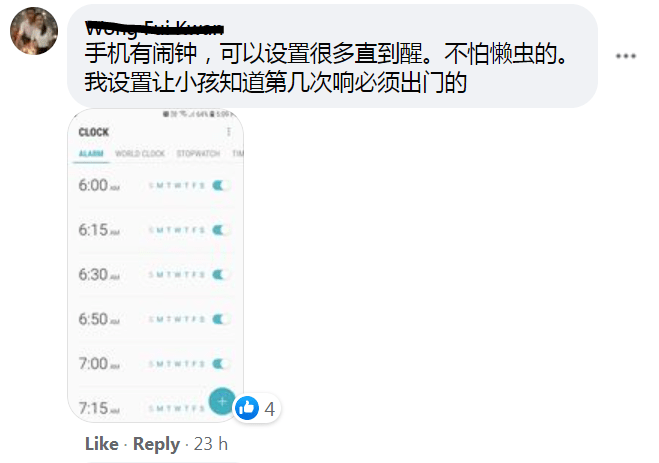659x463 pixels.
Task: Disable the 6:30 alarm switch
Action: 221,275
